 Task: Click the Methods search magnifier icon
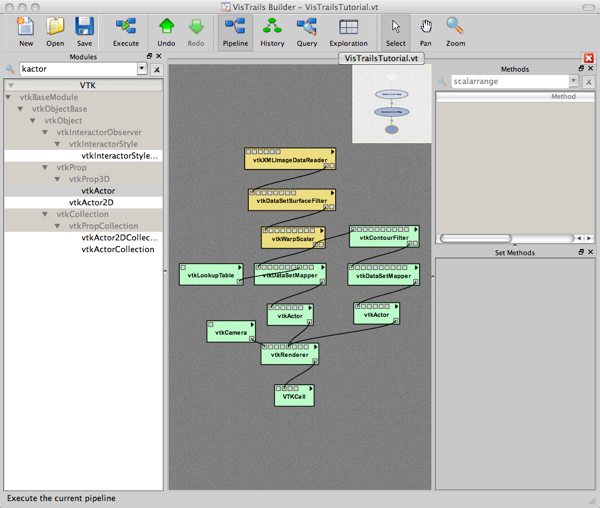click(x=442, y=81)
